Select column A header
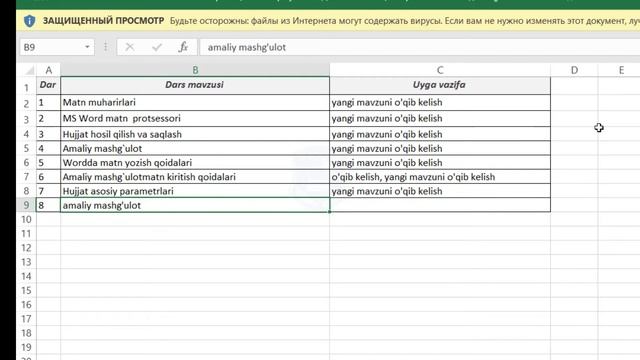The image size is (640, 360). (49, 70)
